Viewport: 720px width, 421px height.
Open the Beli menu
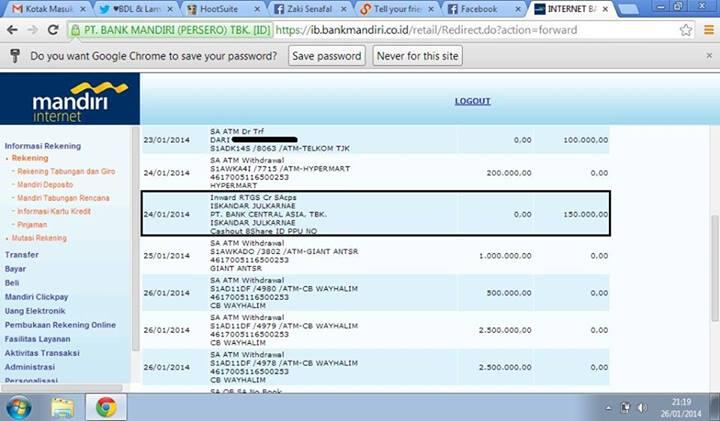(x=12, y=283)
